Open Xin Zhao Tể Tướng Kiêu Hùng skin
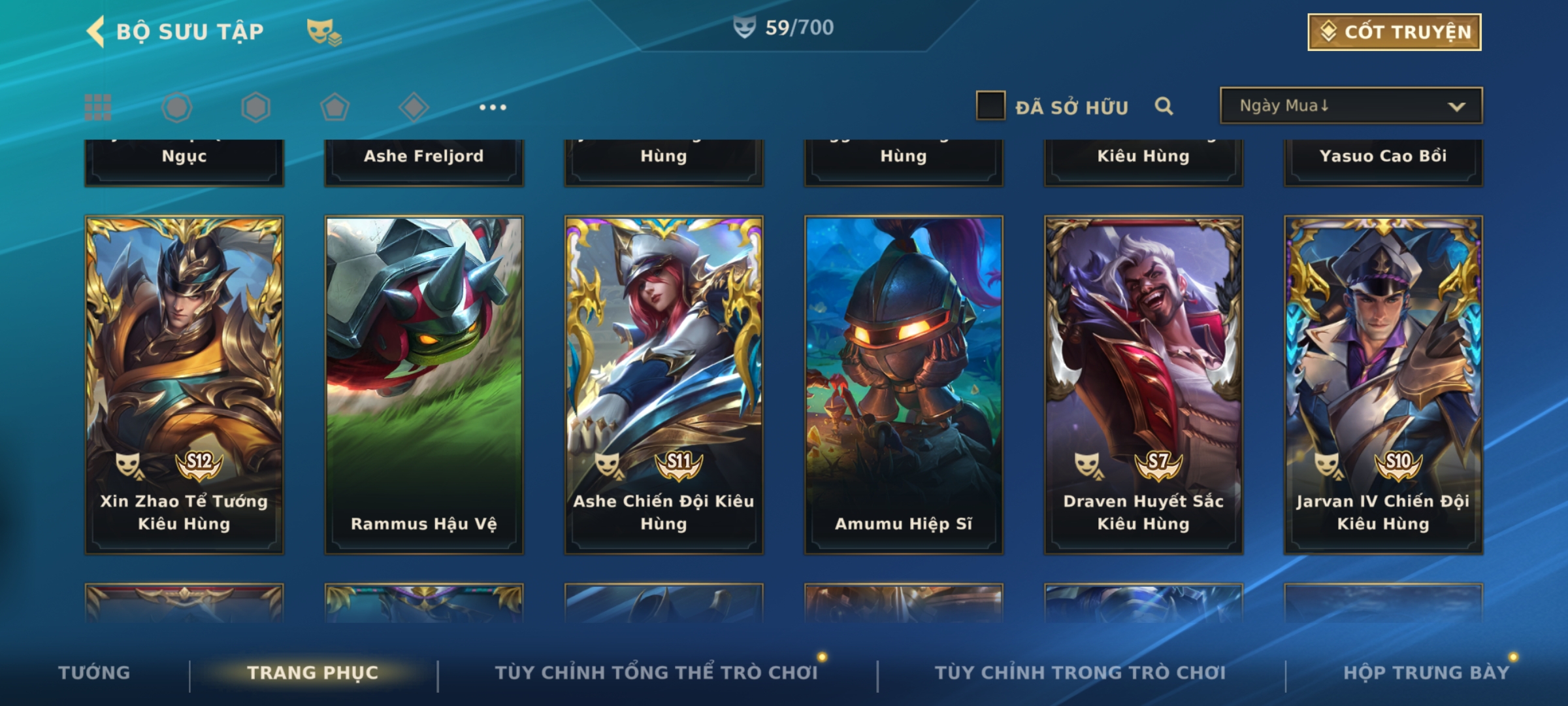This screenshot has height=706, width=1568. [184, 385]
